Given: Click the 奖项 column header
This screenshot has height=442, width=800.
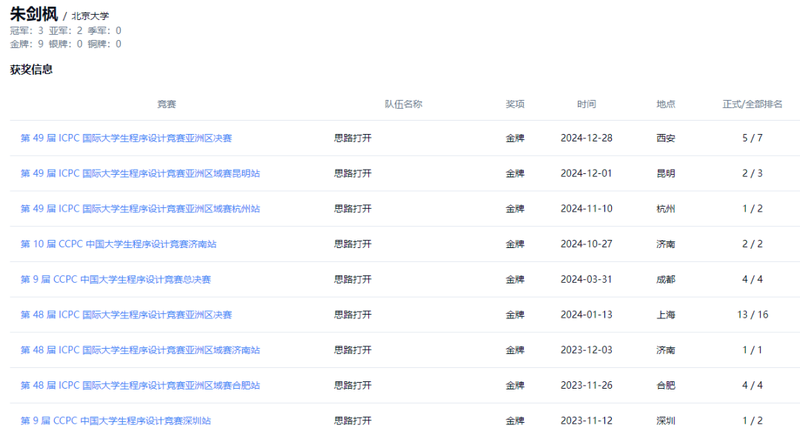Looking at the screenshot, I should (x=515, y=104).
